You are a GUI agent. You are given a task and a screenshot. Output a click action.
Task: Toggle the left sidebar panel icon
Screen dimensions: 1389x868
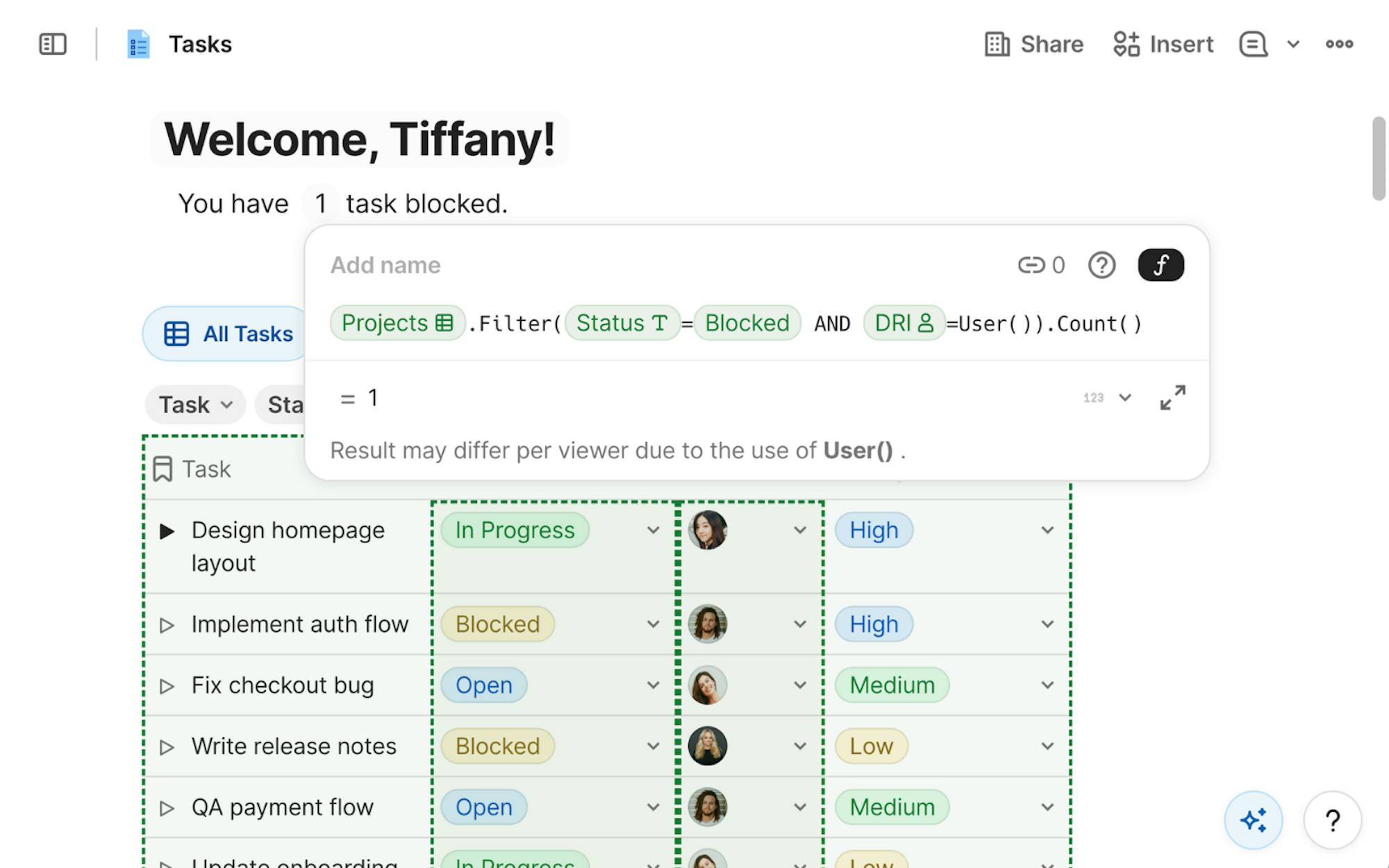(53, 44)
